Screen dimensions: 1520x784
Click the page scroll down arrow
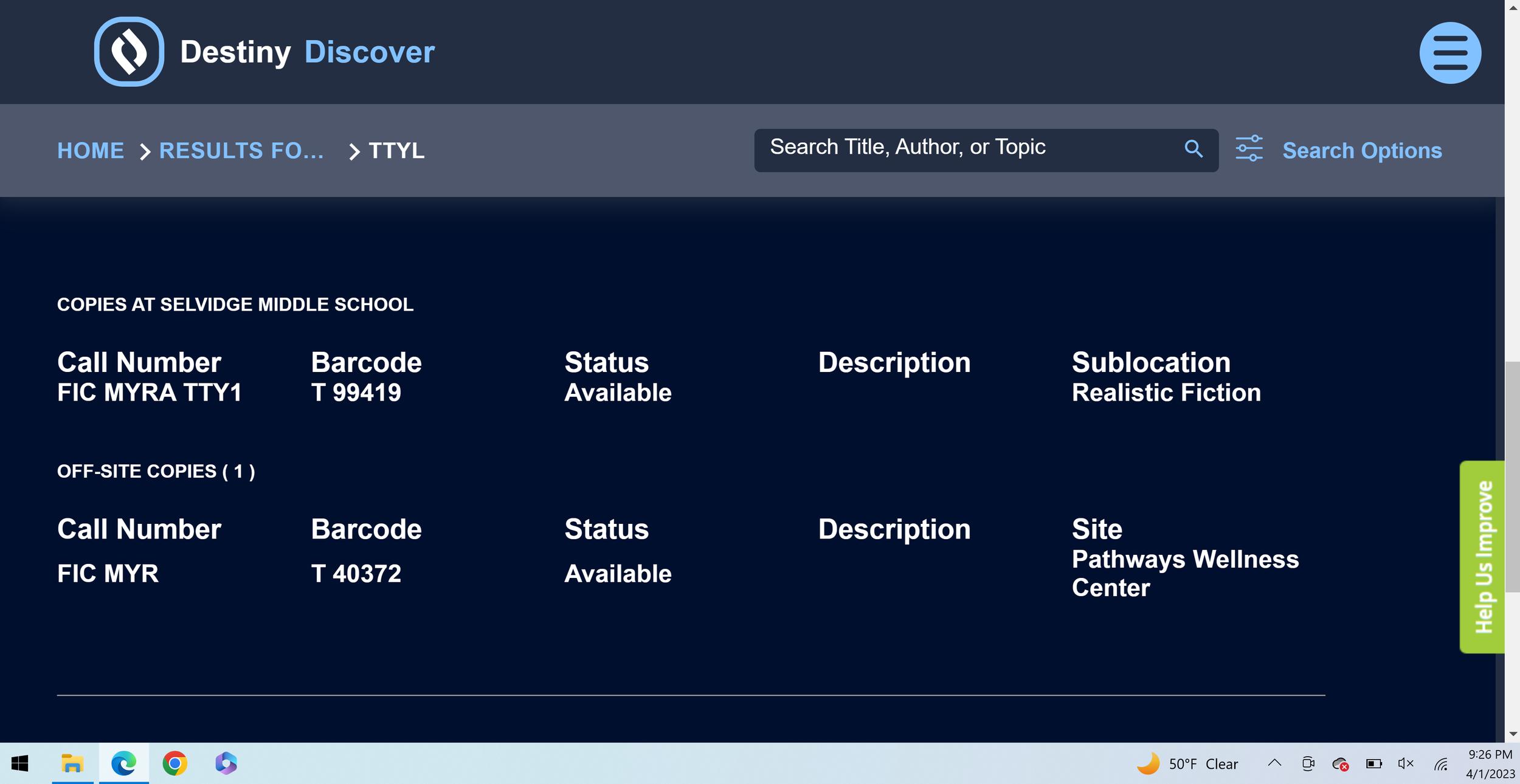(1513, 734)
